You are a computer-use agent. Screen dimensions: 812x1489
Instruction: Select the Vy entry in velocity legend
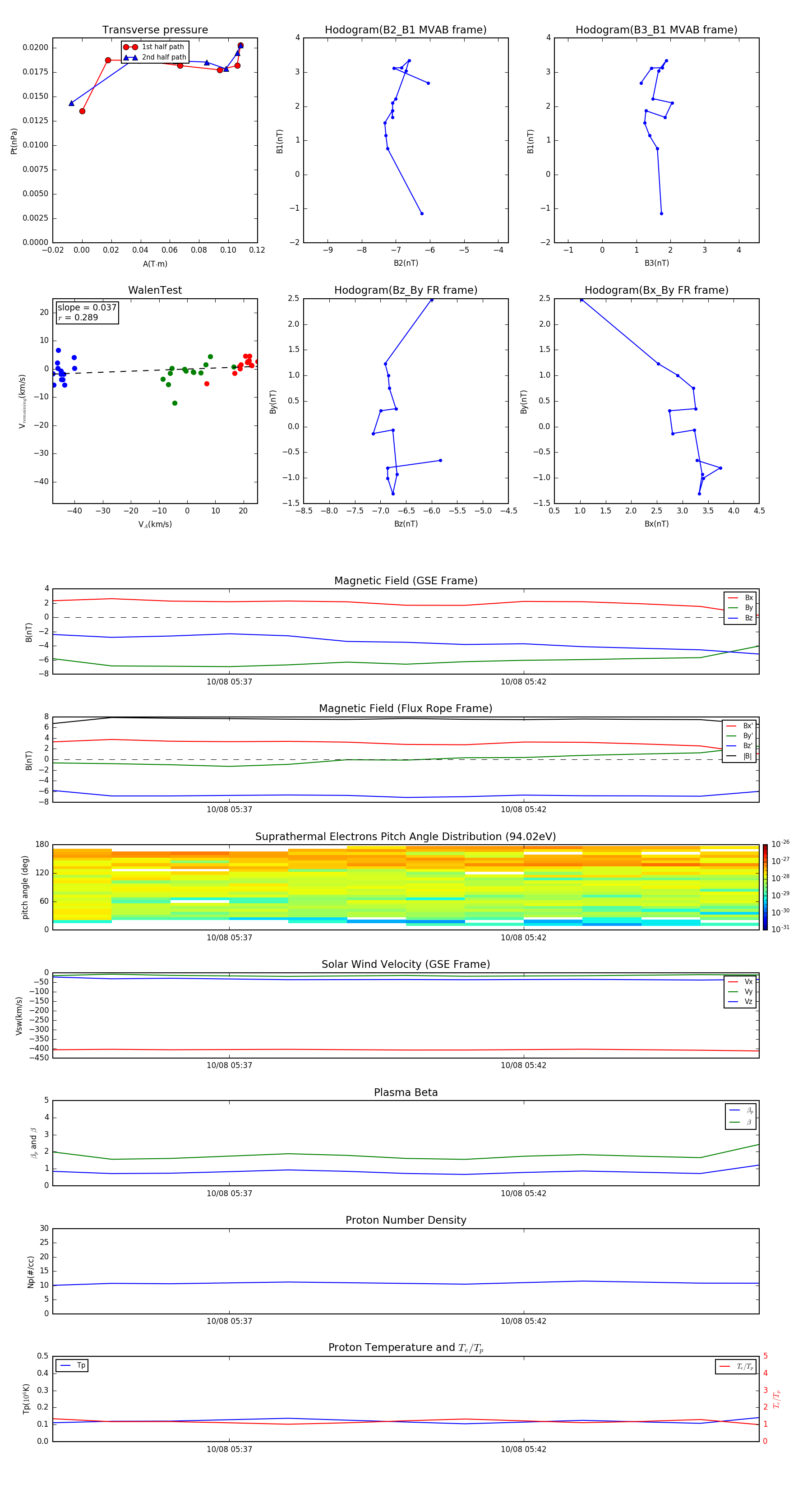740,991
